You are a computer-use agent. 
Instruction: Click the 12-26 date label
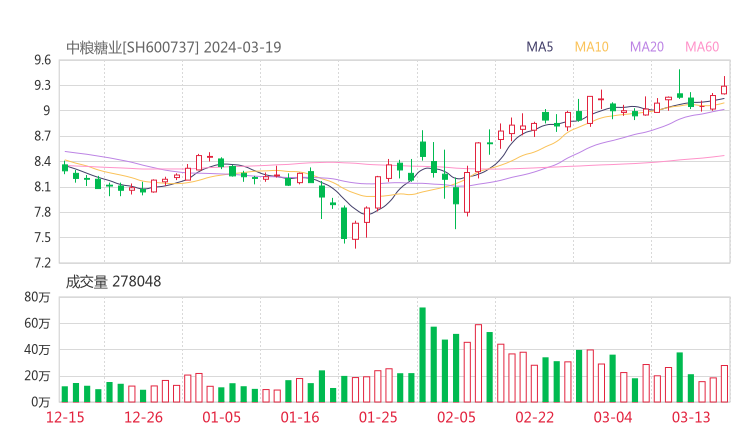pos(143,417)
